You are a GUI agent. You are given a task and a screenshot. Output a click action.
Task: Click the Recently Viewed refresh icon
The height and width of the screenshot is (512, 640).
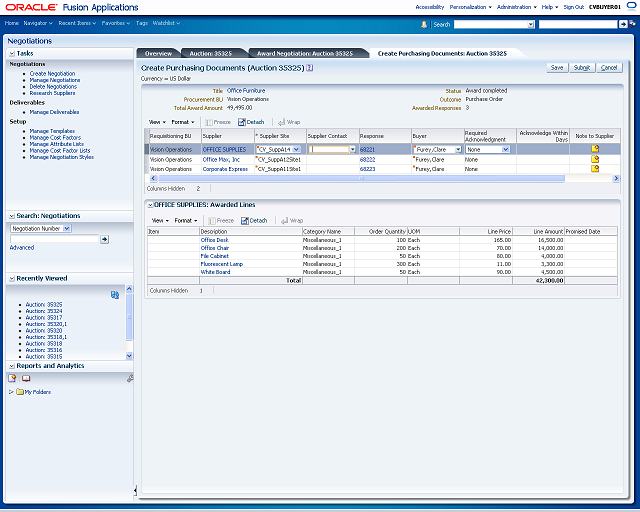115,295
